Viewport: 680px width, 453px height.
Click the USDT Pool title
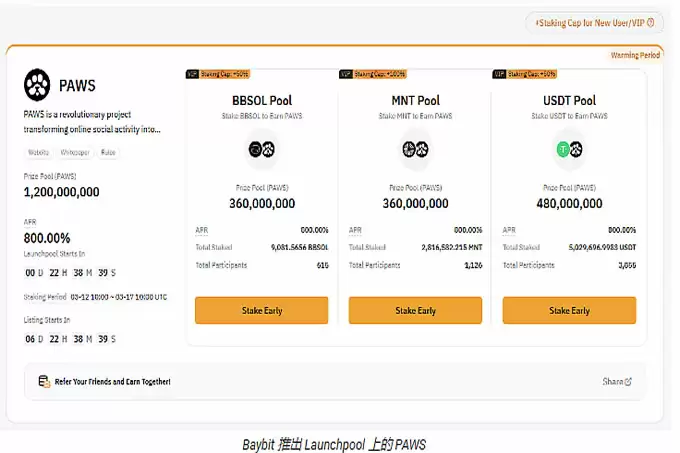(569, 101)
